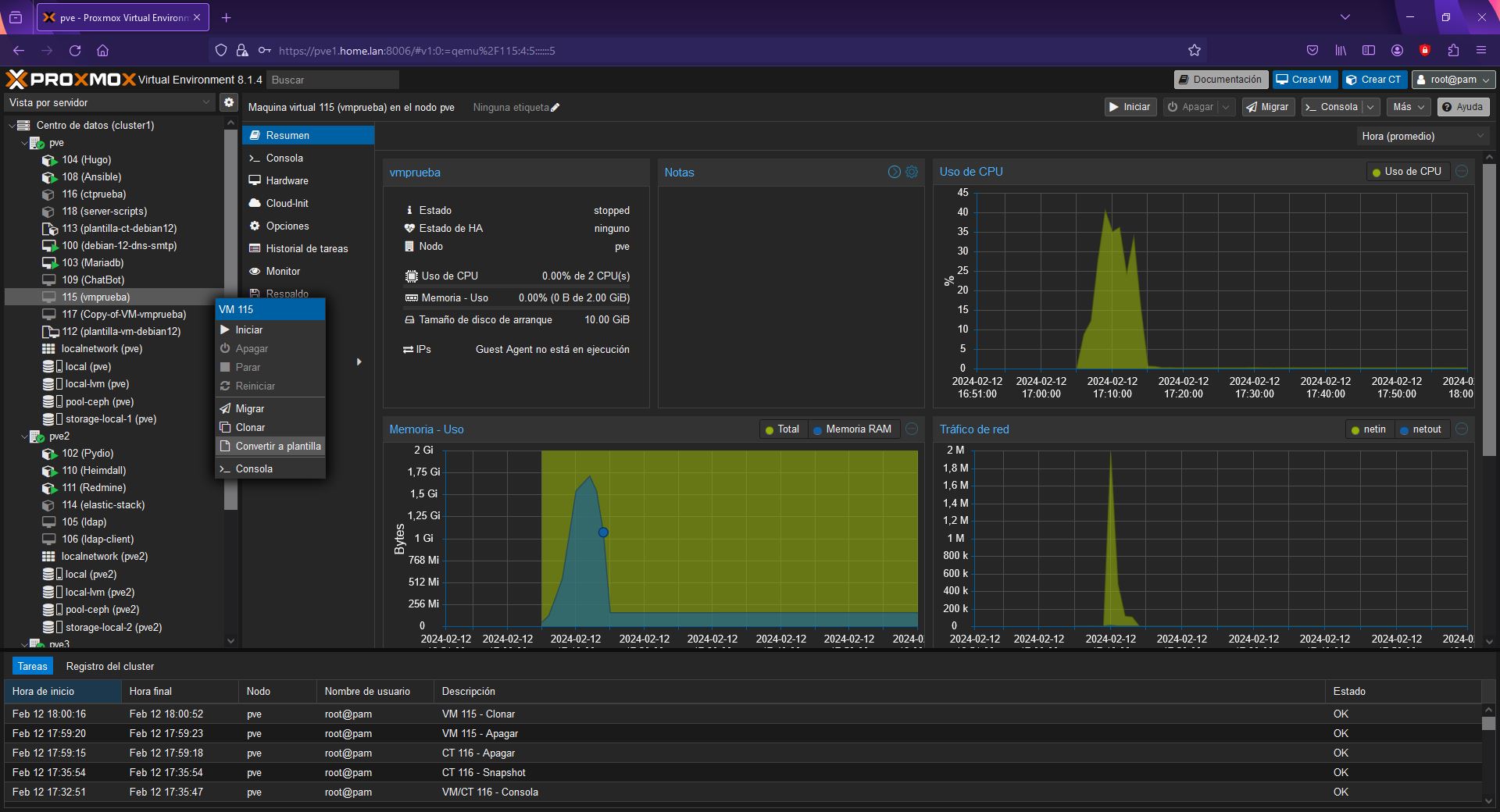Image resolution: width=1500 pixels, height=812 pixels.
Task: Open Más dropdown menu
Action: [x=1409, y=107]
